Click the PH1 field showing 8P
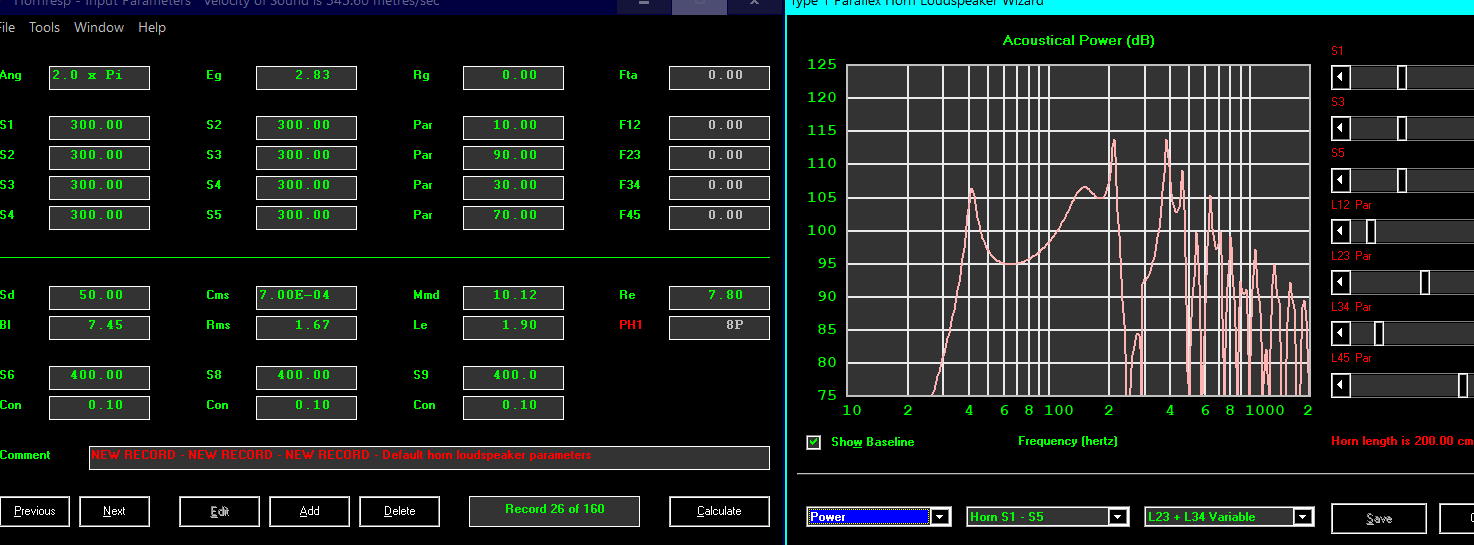The height and width of the screenshot is (545, 1474). coord(719,327)
